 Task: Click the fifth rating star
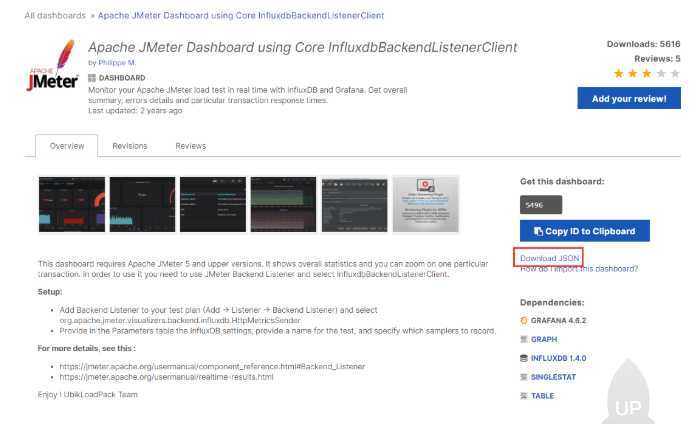(x=675, y=73)
